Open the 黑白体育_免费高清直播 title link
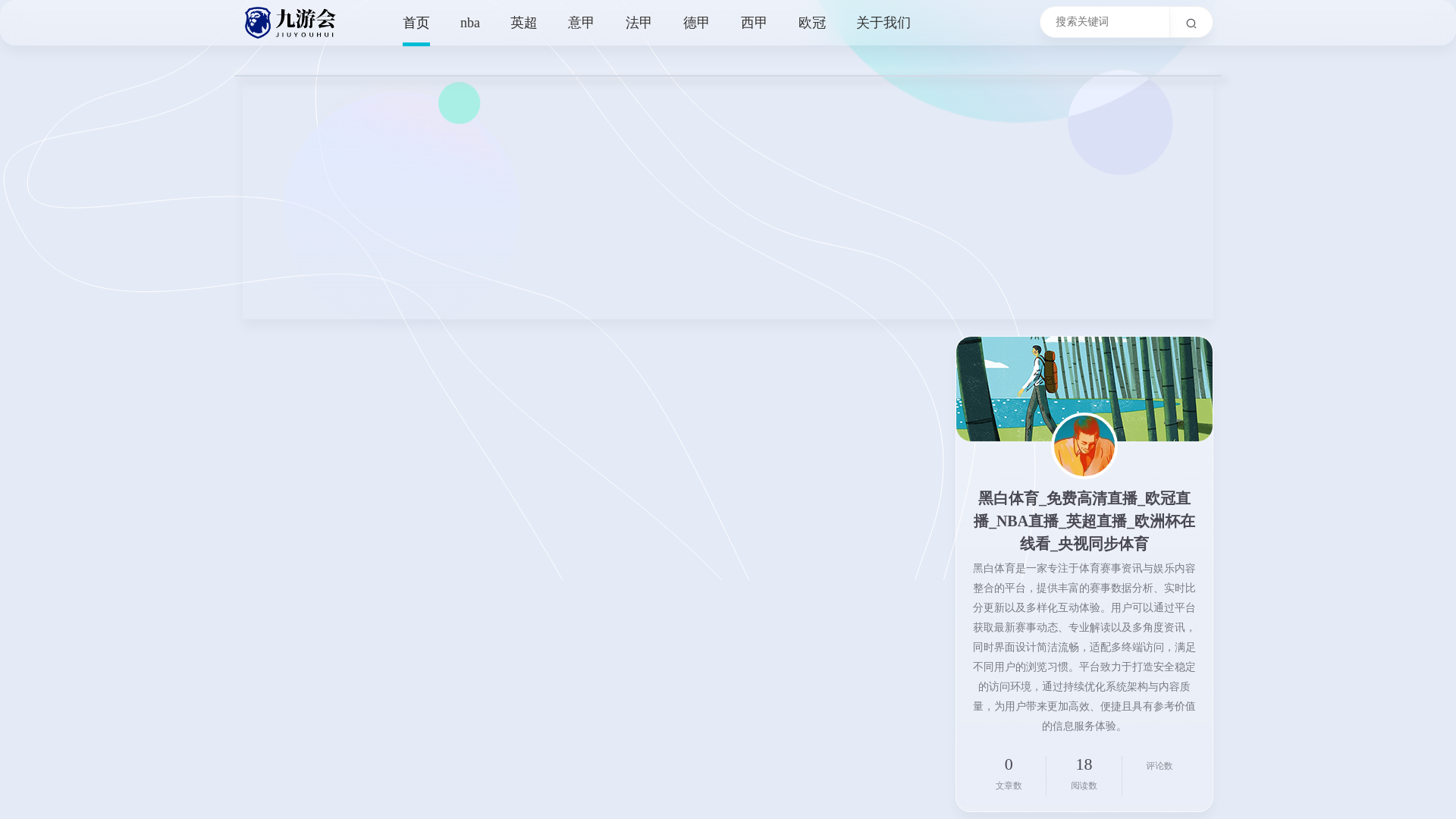The height and width of the screenshot is (819, 1456). 1084,521
